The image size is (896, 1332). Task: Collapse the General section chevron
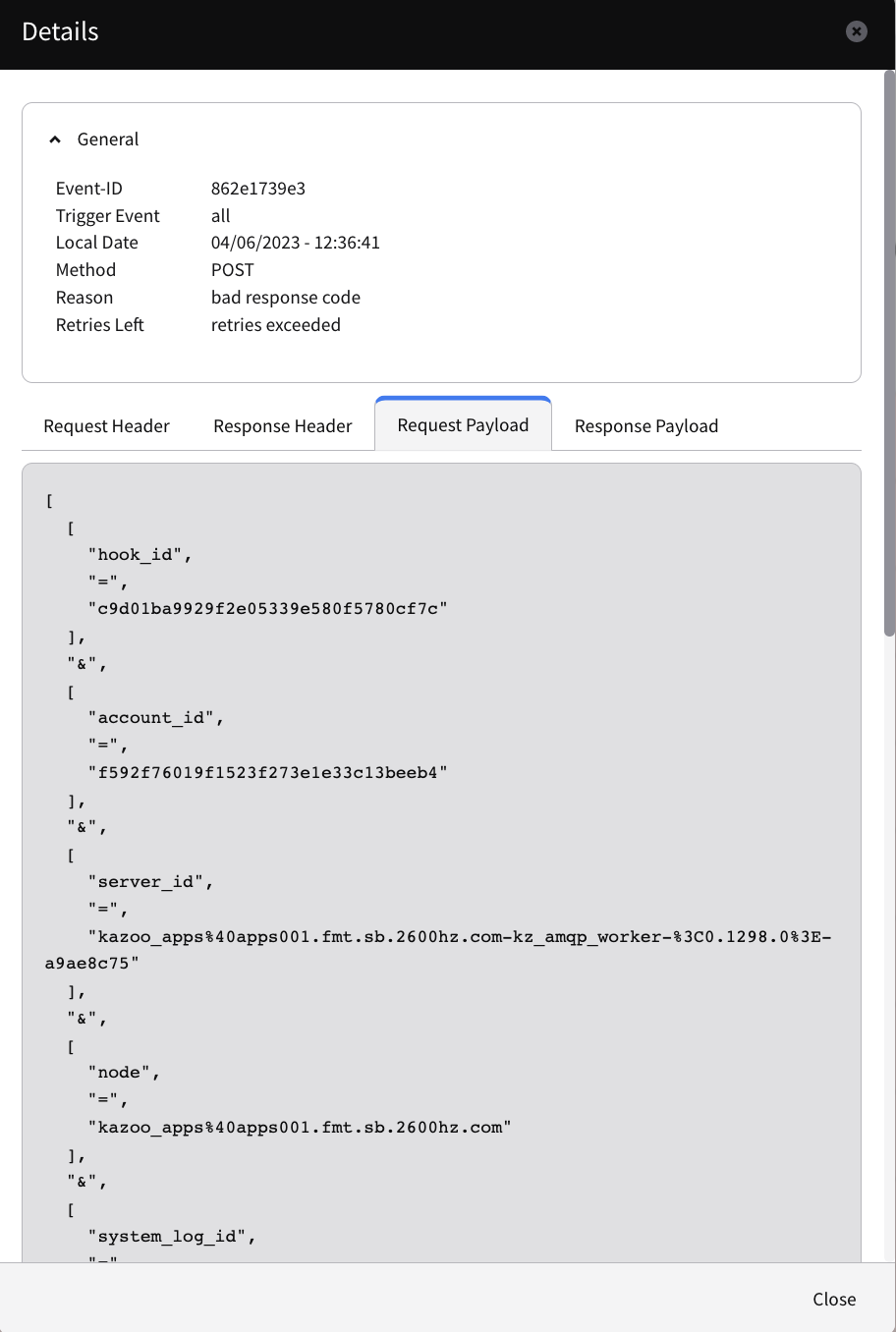(55, 139)
